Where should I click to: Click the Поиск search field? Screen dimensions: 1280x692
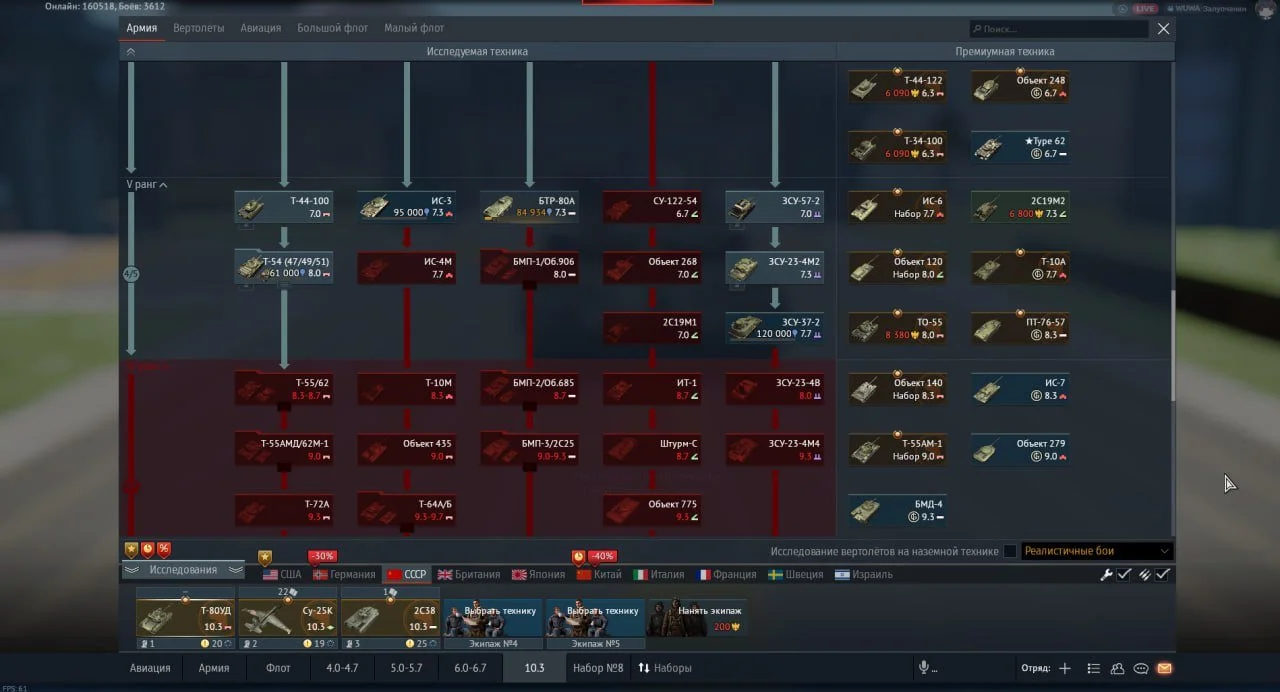1058,30
